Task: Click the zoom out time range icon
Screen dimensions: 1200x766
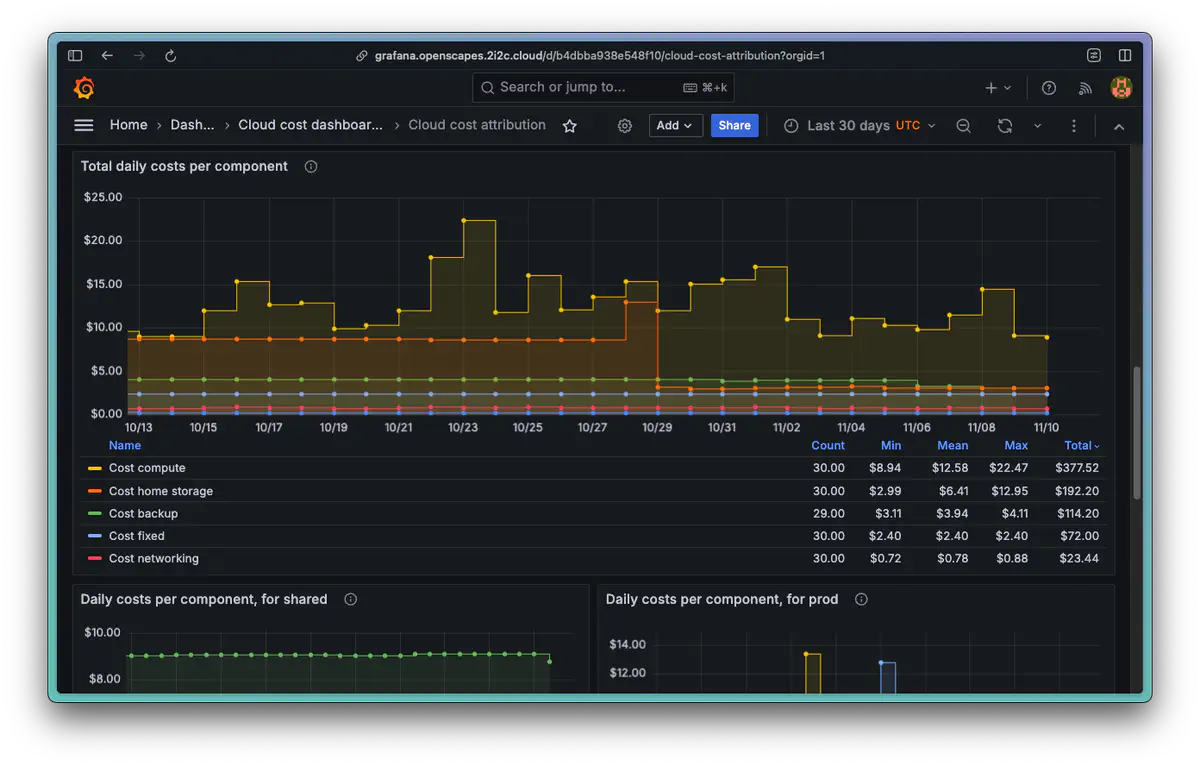Action: [963, 126]
